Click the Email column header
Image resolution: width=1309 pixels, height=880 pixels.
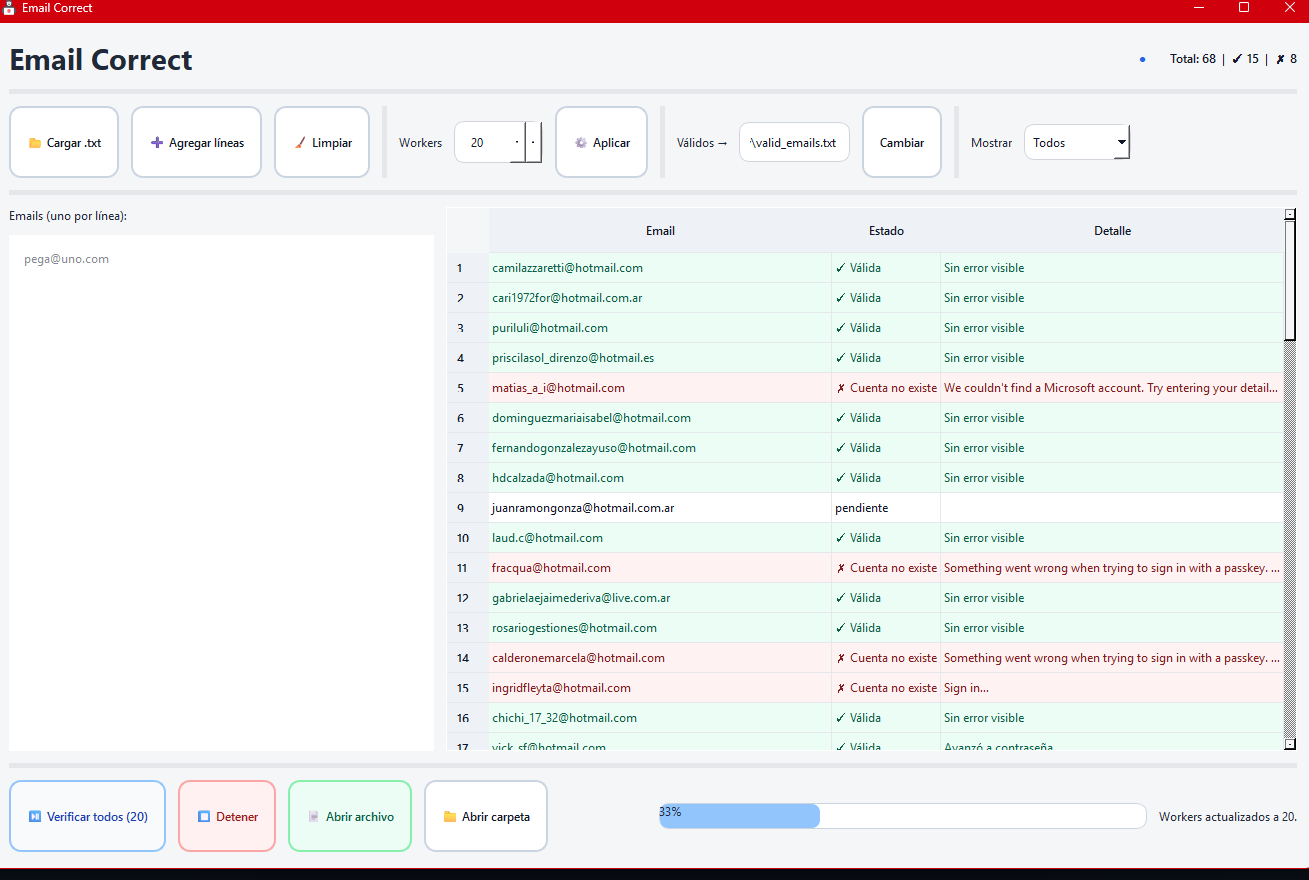(x=660, y=231)
